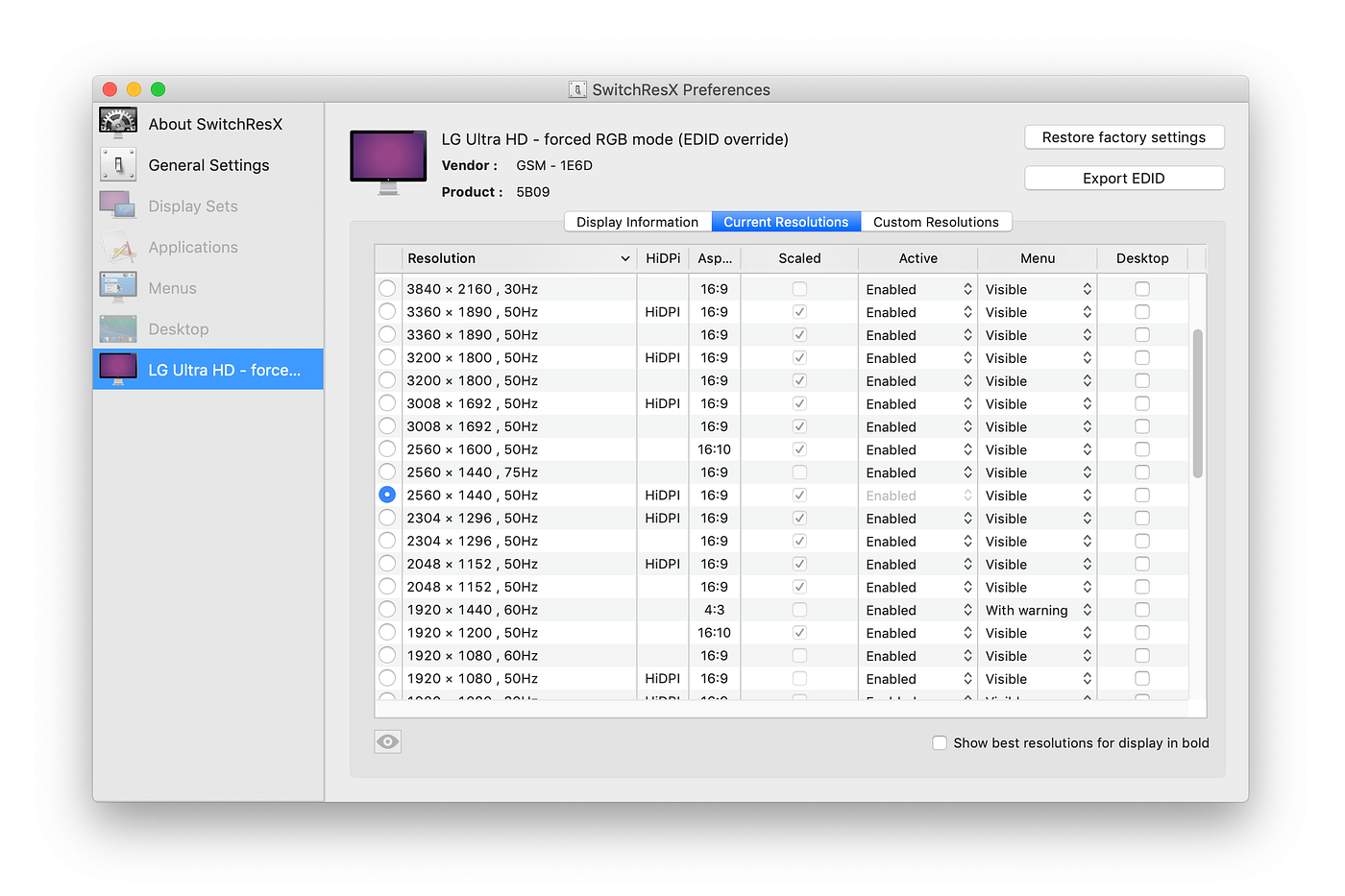Click the Restore factory settings button
The width and height of the screenshot is (1345, 896).
pyautogui.click(x=1124, y=137)
